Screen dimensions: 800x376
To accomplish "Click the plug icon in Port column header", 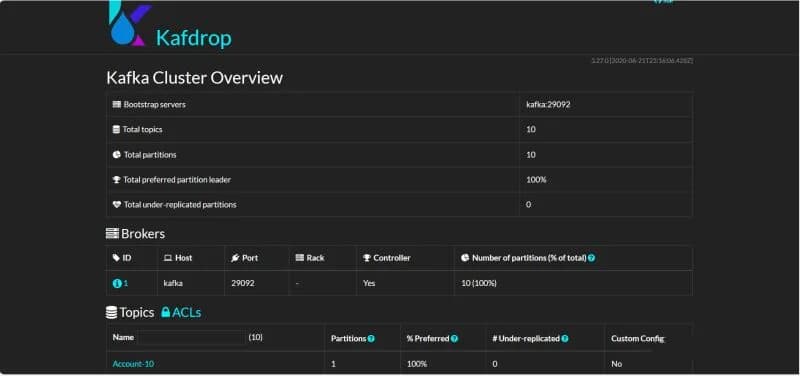I will click(235, 258).
